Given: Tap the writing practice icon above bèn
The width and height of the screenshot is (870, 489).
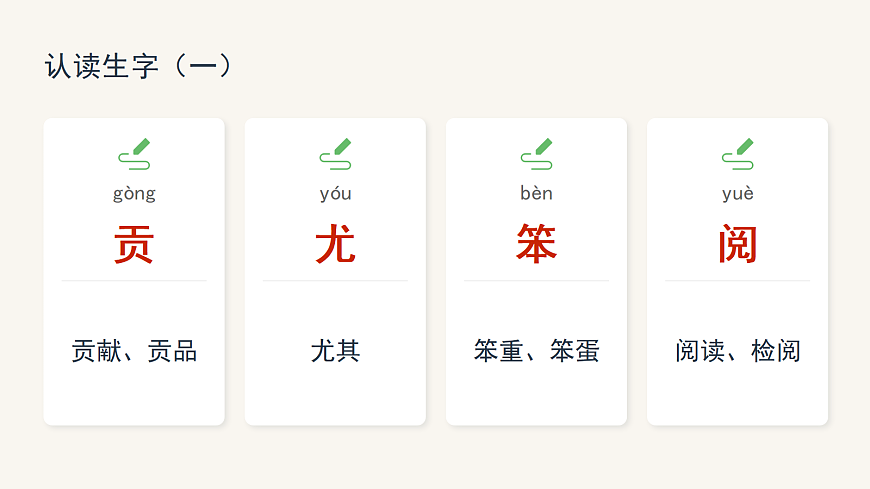Looking at the screenshot, I should [x=536, y=154].
